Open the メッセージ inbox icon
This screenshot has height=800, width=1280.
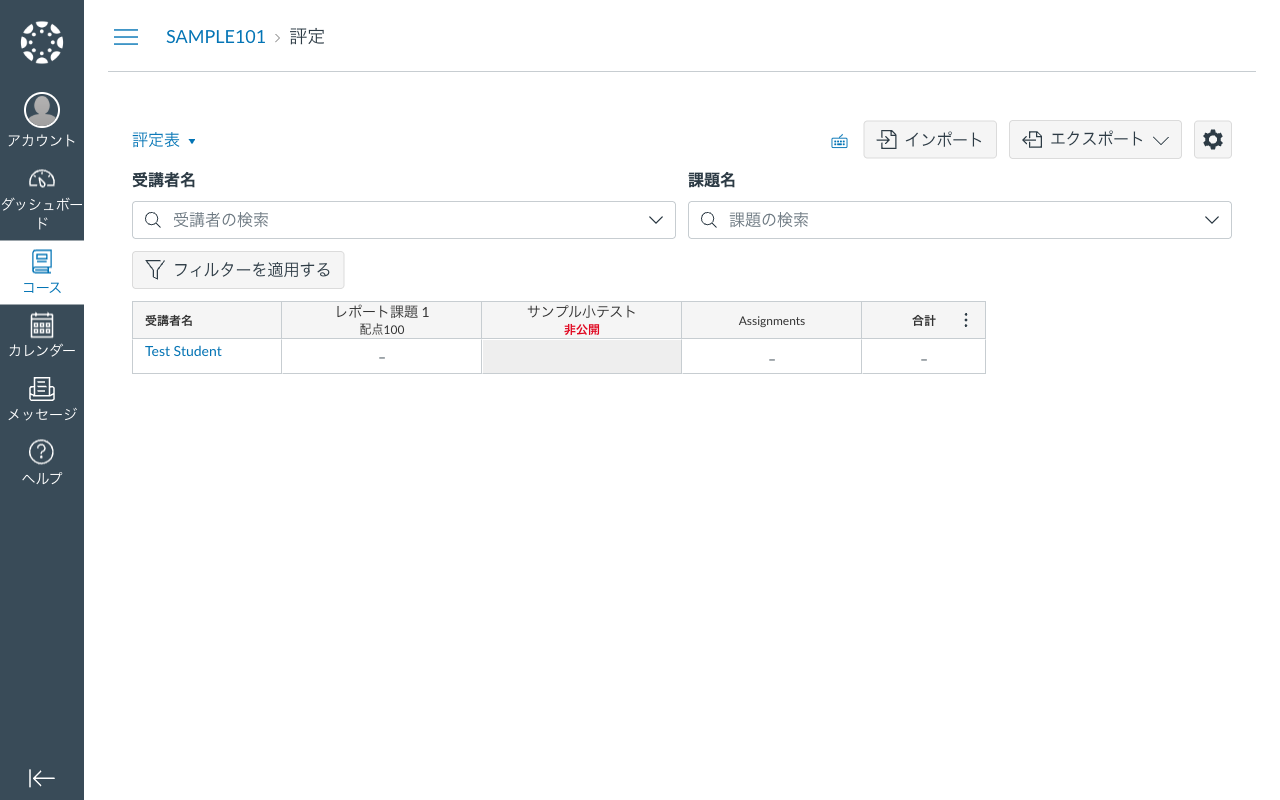pos(41,397)
